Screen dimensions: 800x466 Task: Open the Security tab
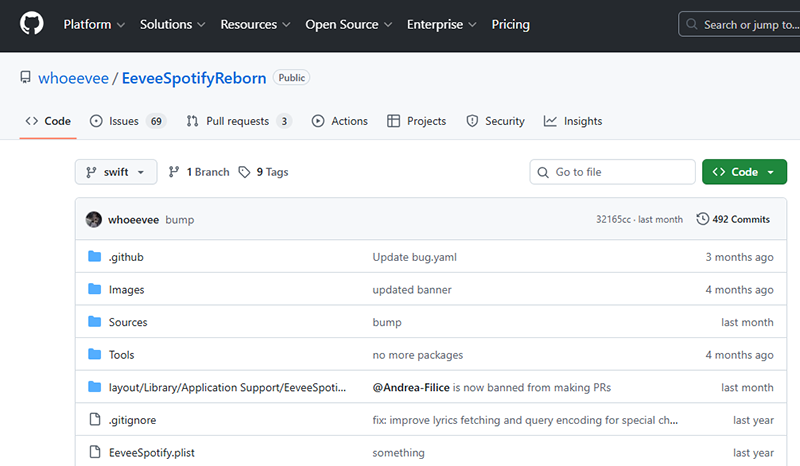tap(495, 121)
